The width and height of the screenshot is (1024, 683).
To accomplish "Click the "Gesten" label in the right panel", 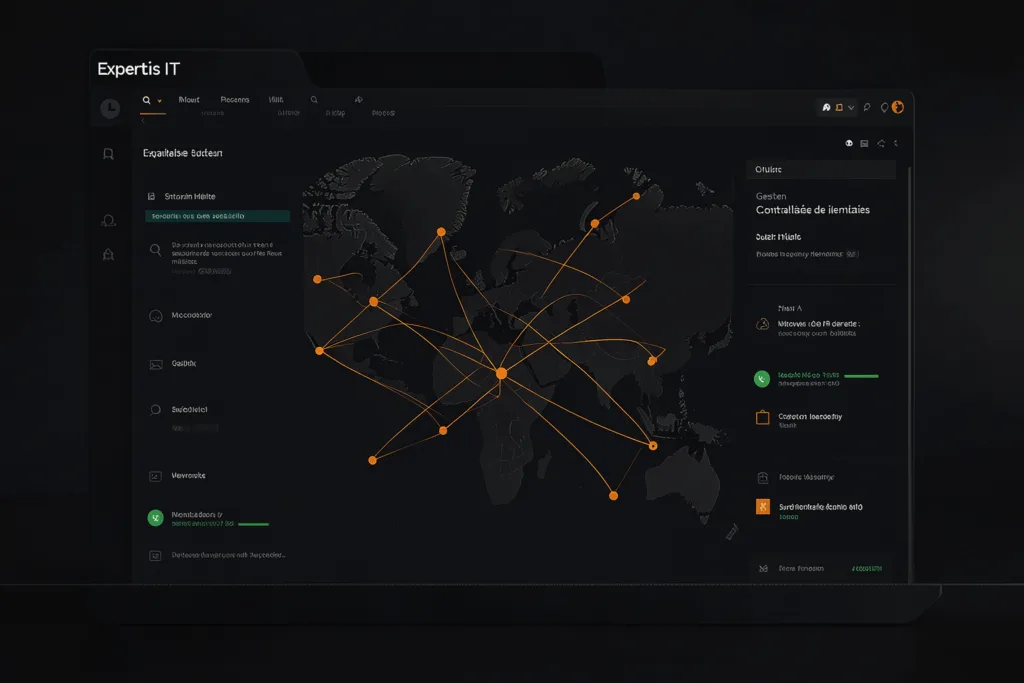I will click(x=771, y=196).
